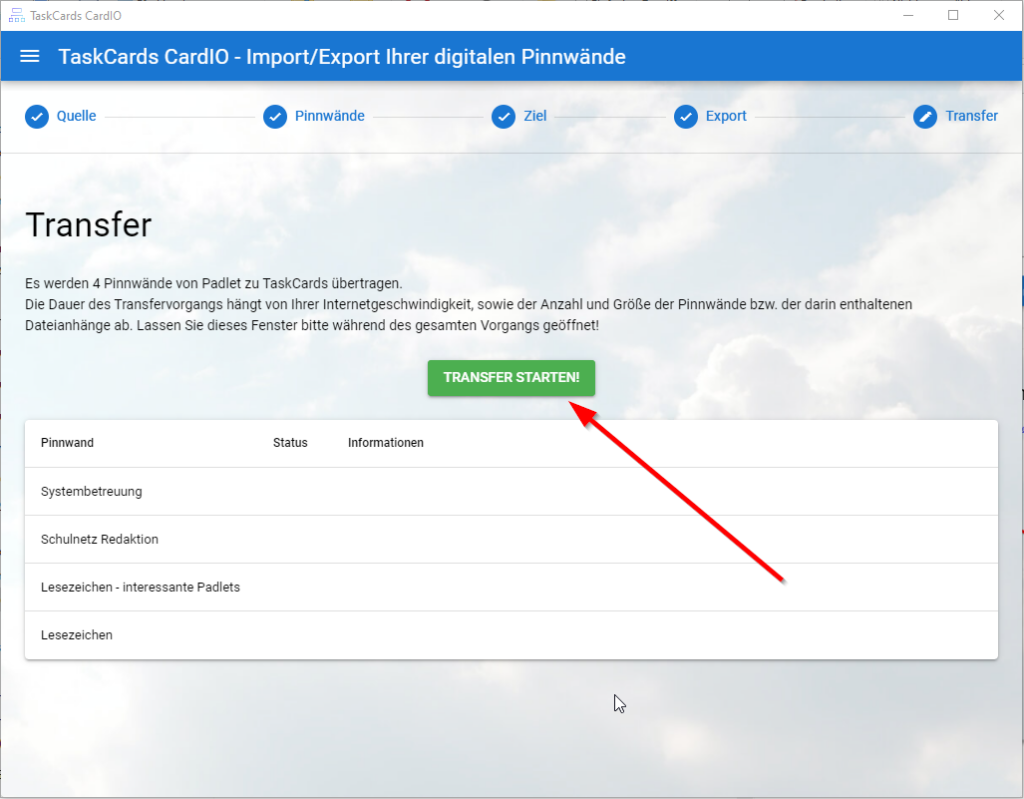Click the Transfer page heading

point(89,225)
